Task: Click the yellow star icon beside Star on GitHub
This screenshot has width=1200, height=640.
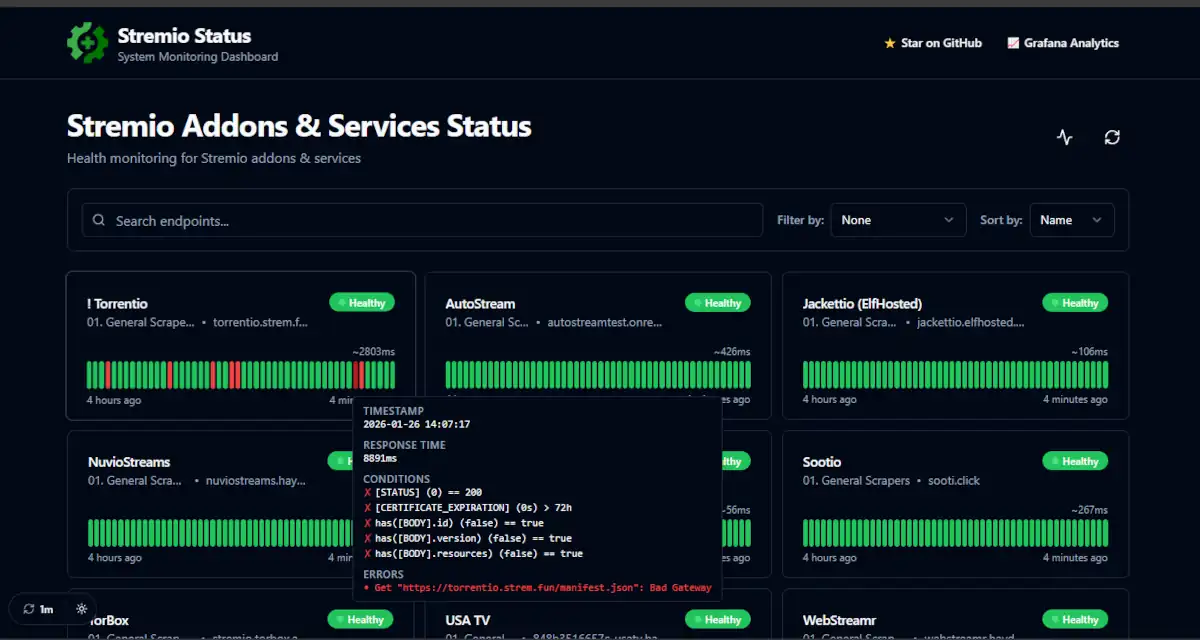Action: tap(889, 43)
